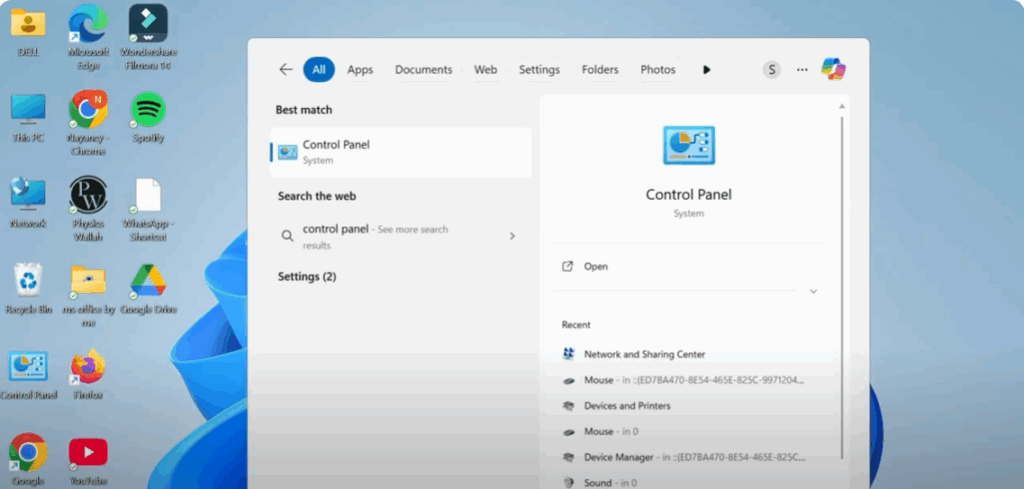Viewport: 1024px width, 489px height.
Task: Expand the chevron below the Open action
Action: tap(813, 291)
